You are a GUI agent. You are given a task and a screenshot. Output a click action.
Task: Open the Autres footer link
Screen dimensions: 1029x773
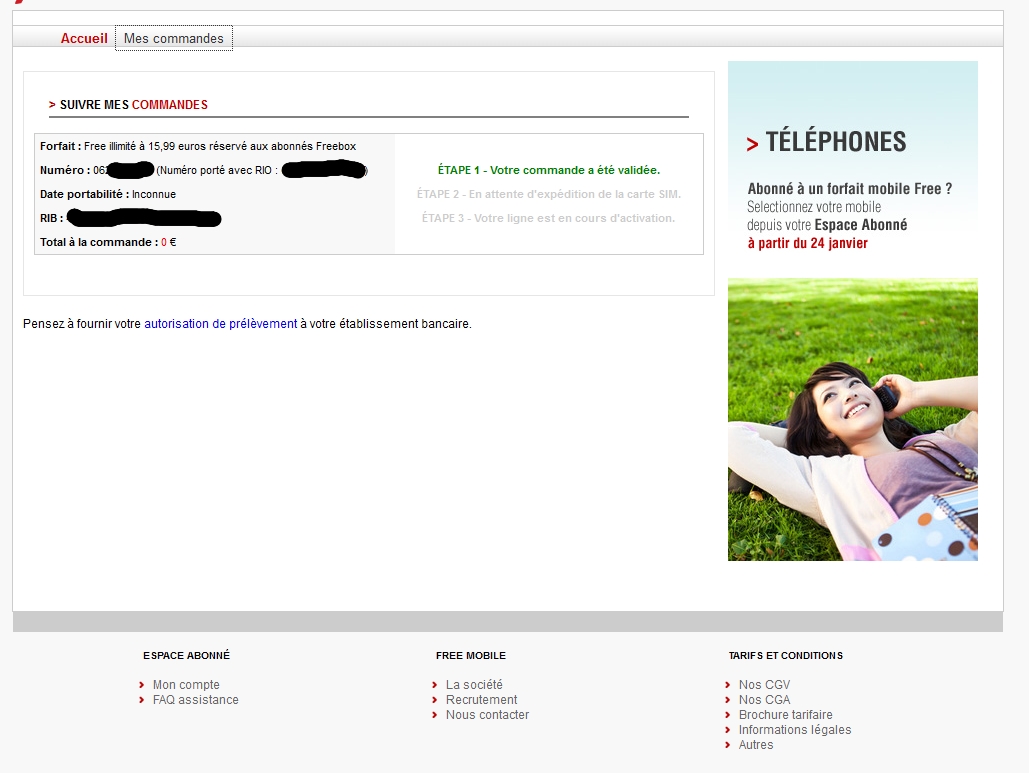tap(756, 745)
